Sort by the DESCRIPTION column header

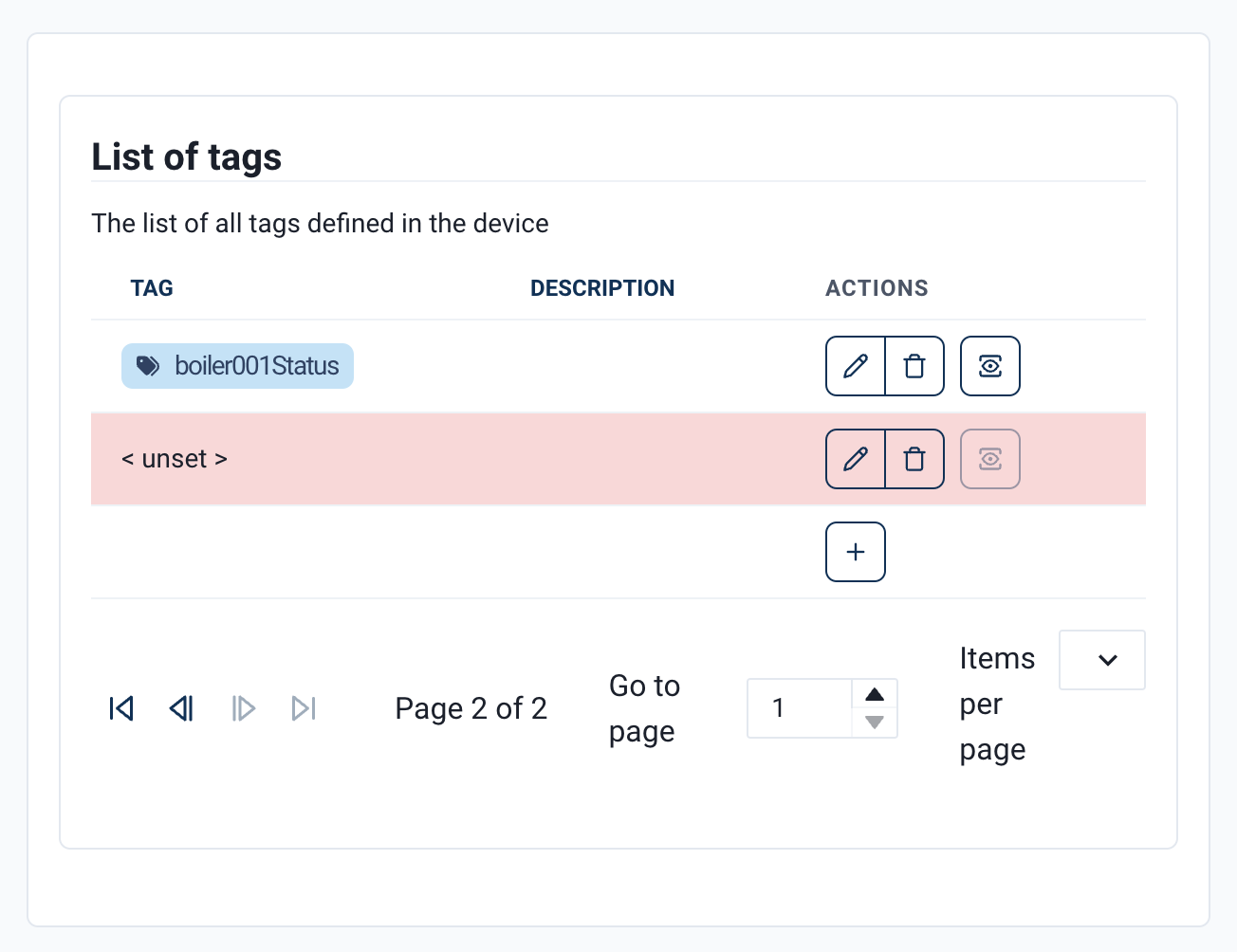point(602,288)
